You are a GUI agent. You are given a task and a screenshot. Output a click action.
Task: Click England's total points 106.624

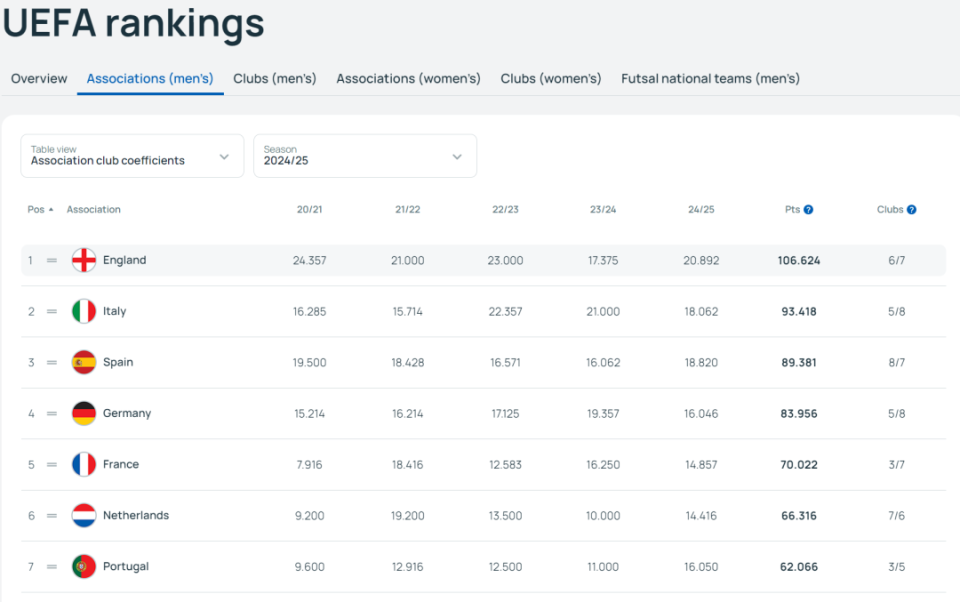(799, 261)
